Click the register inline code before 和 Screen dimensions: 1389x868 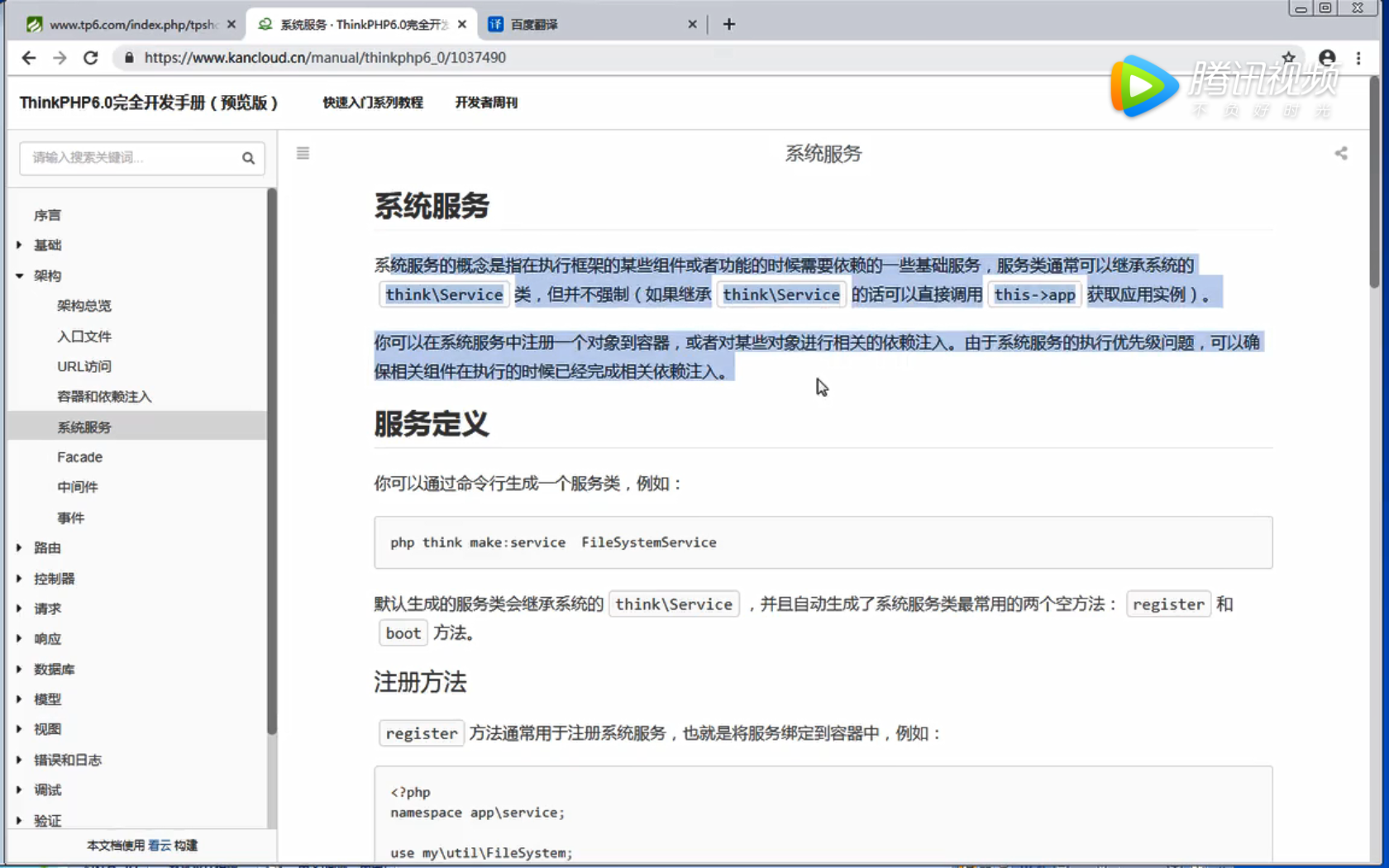[x=1168, y=604]
